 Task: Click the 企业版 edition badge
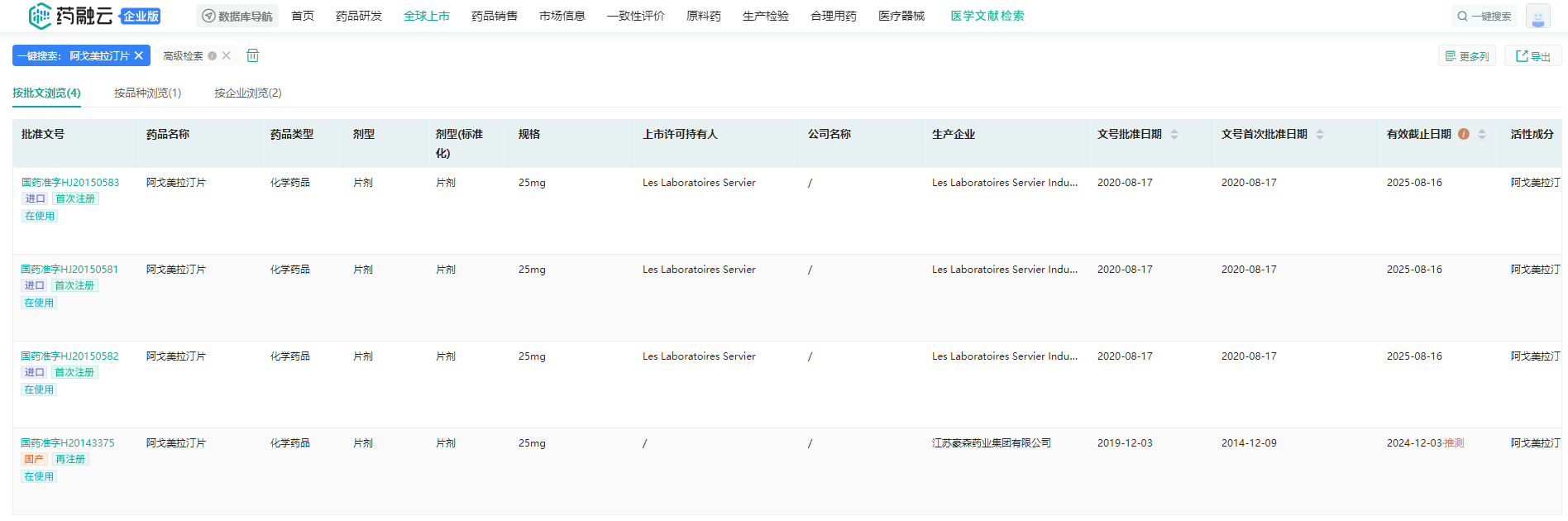coord(141,16)
